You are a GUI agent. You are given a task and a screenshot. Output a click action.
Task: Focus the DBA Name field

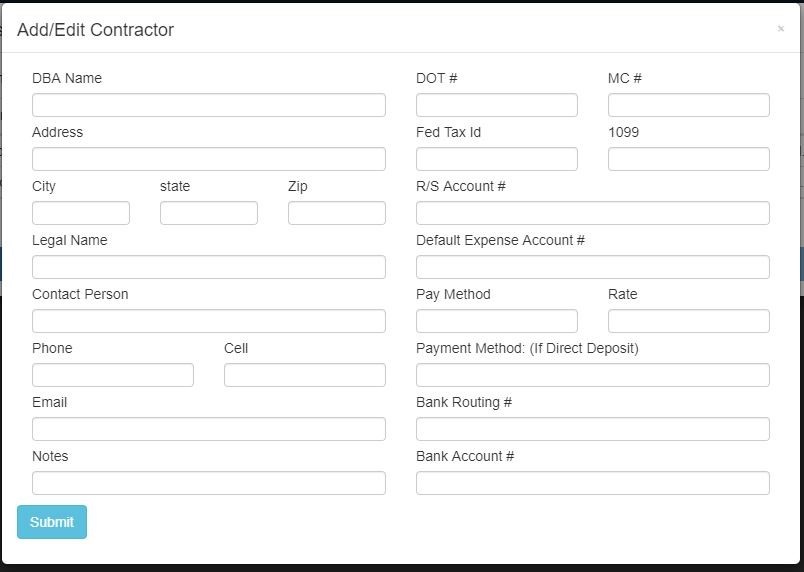(209, 105)
